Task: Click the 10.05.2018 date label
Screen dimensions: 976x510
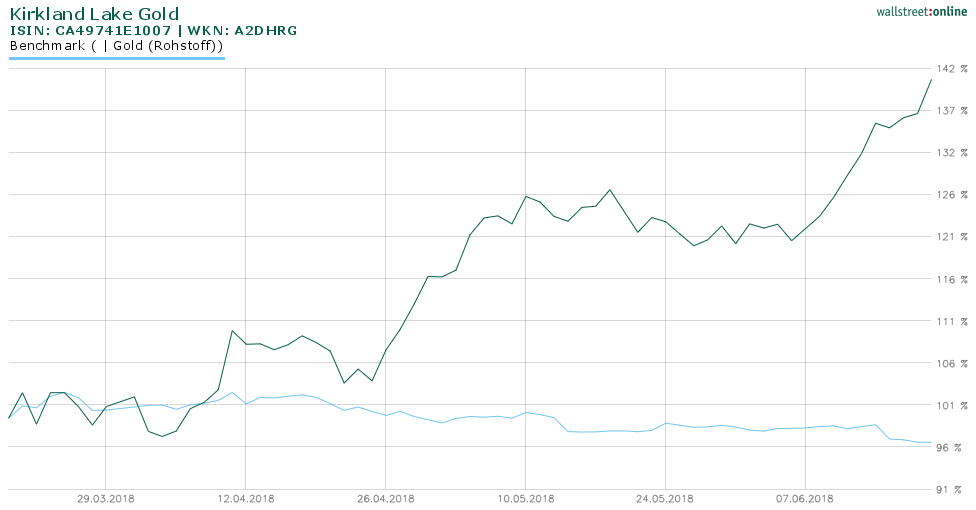Action: click(x=526, y=498)
